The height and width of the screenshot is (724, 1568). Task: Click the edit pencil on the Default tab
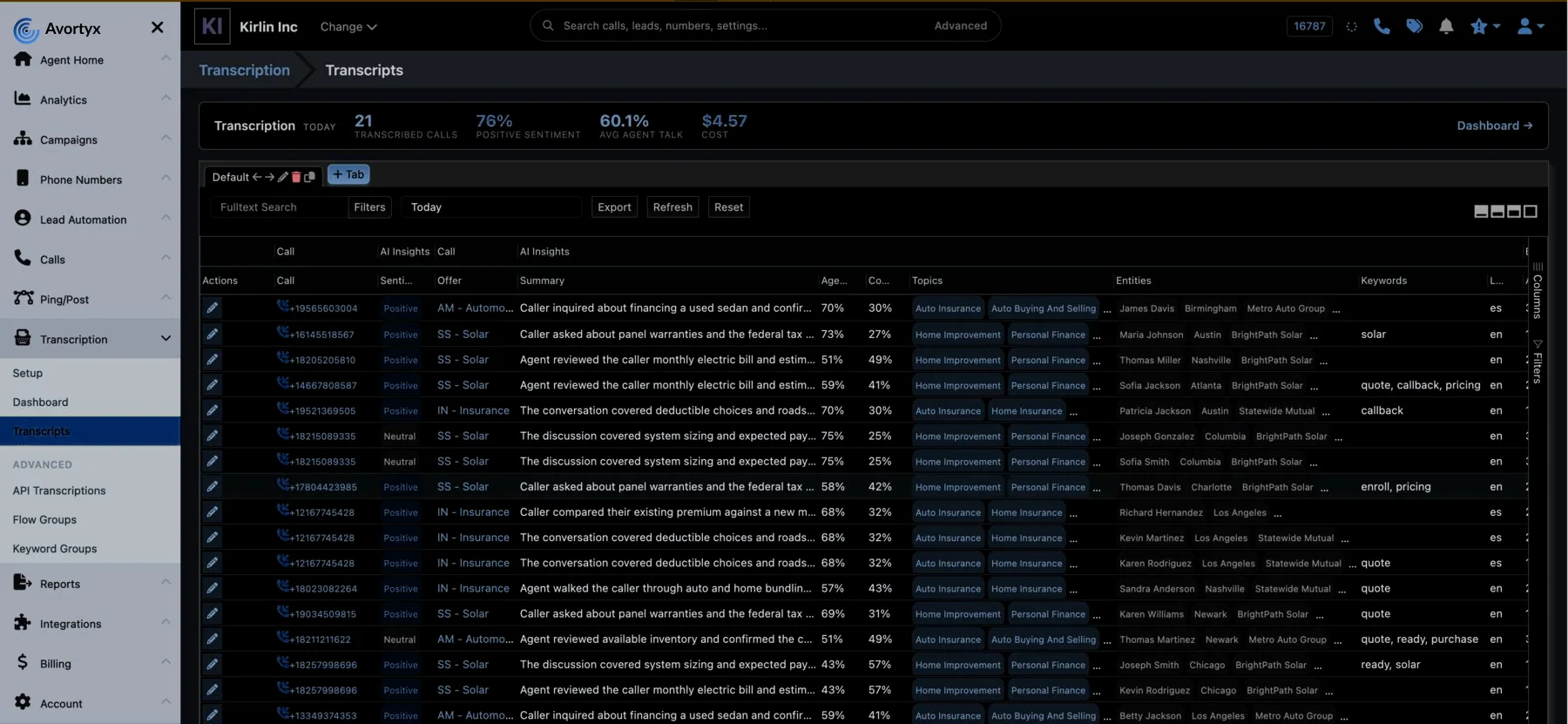click(x=282, y=177)
